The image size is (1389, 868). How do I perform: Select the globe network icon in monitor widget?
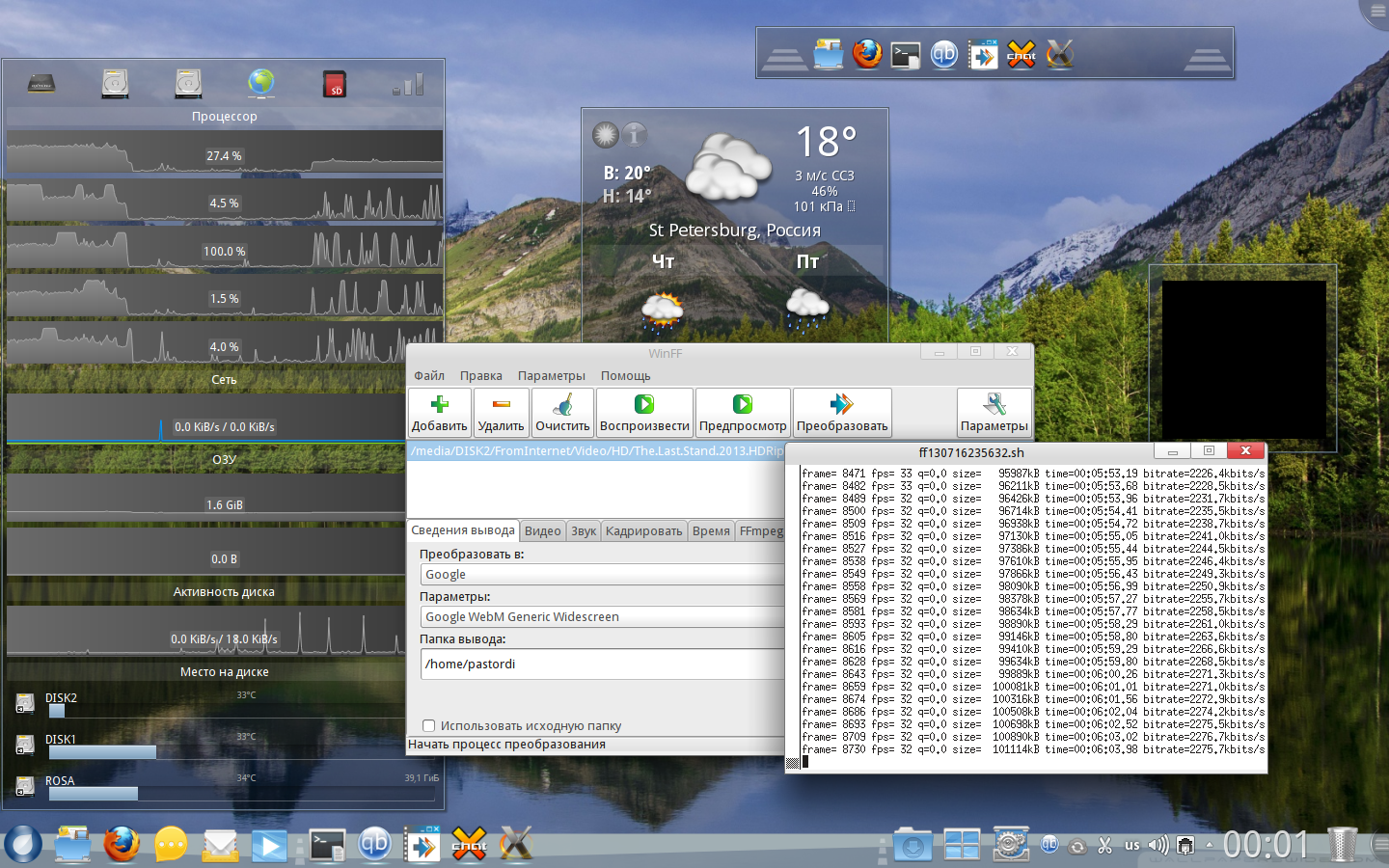[x=260, y=84]
